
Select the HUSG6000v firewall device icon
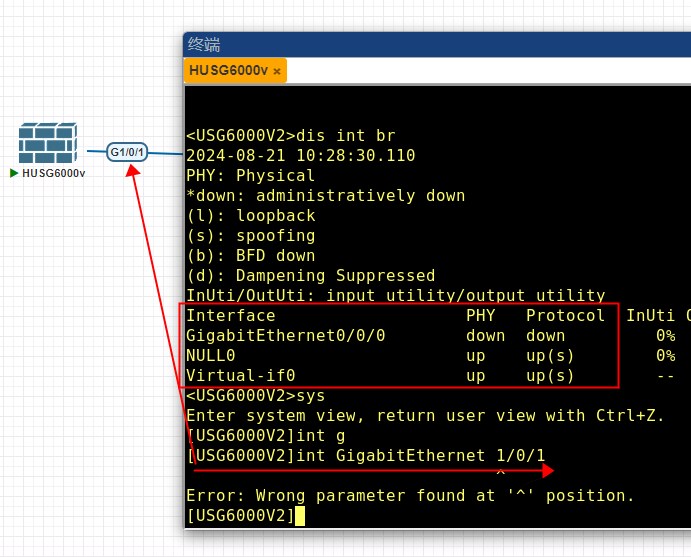(x=48, y=143)
